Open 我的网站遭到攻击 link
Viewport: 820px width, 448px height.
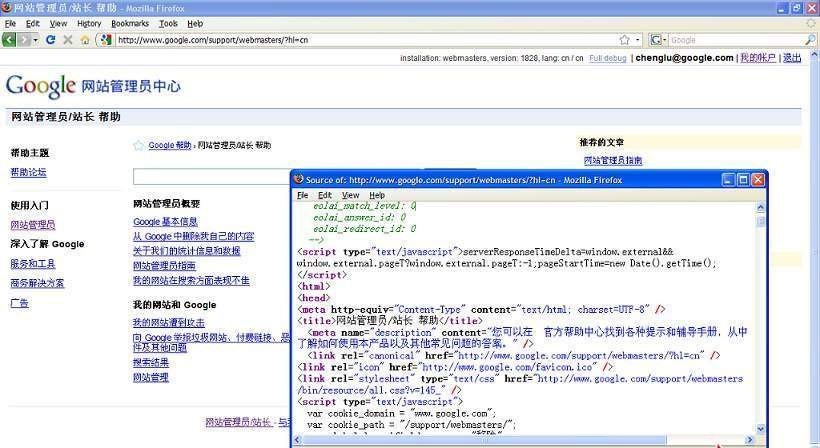[168, 323]
